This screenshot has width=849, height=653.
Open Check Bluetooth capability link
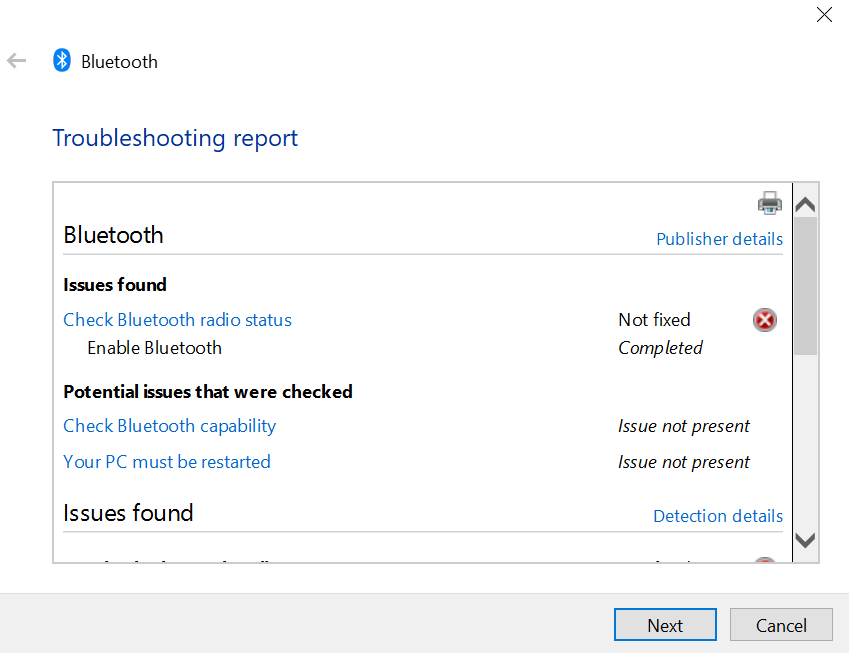(169, 426)
